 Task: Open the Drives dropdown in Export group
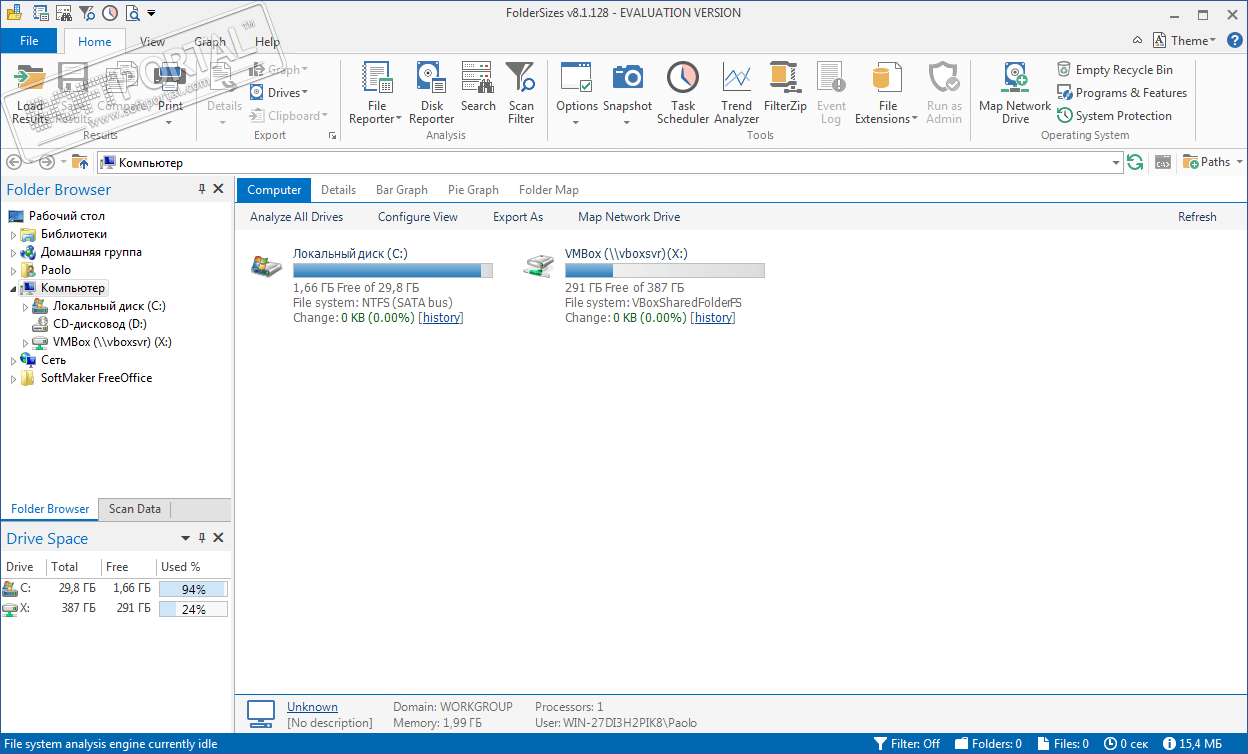[279, 93]
